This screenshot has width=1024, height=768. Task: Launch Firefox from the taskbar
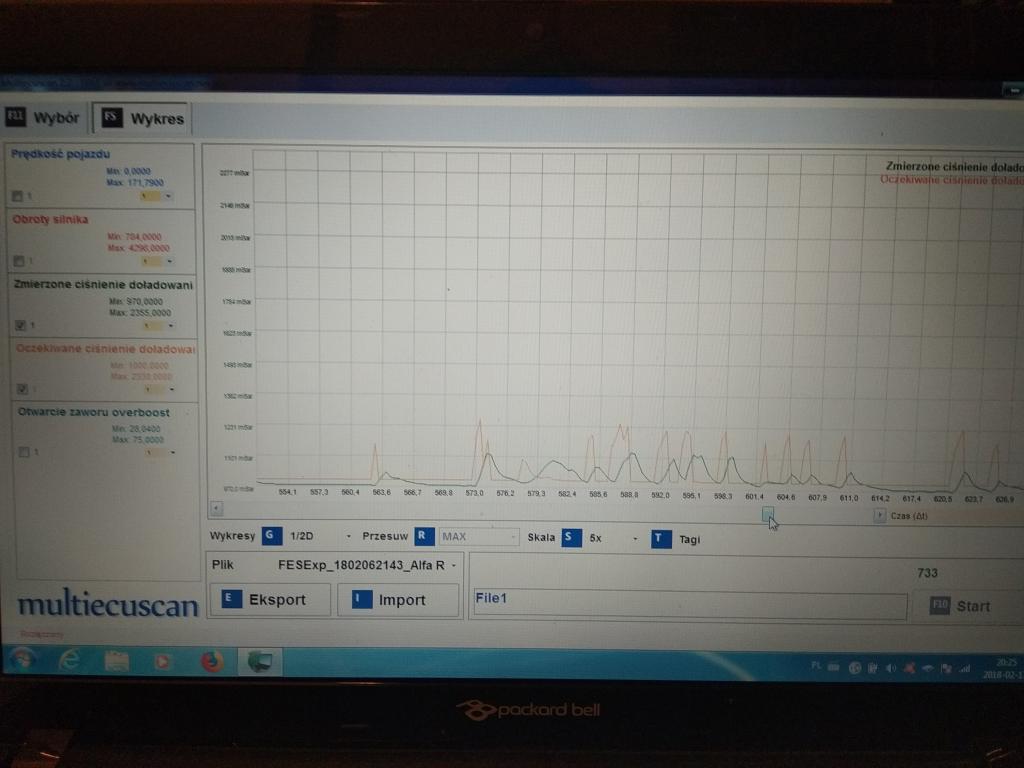211,662
